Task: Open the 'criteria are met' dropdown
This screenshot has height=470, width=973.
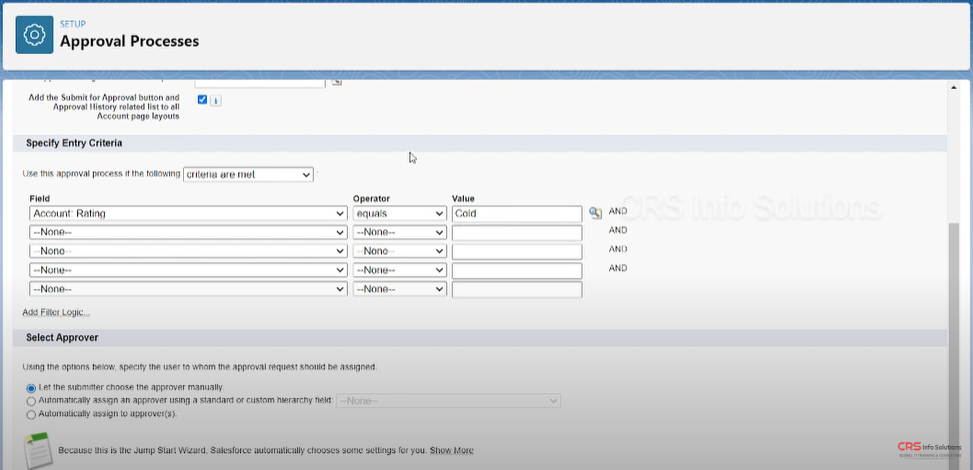Action: [248, 174]
